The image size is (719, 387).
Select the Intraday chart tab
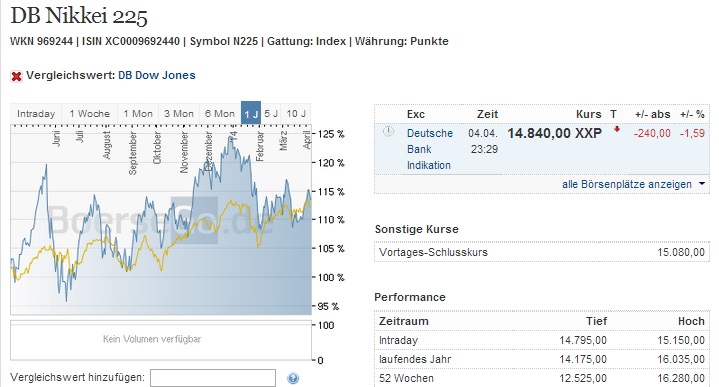36,114
